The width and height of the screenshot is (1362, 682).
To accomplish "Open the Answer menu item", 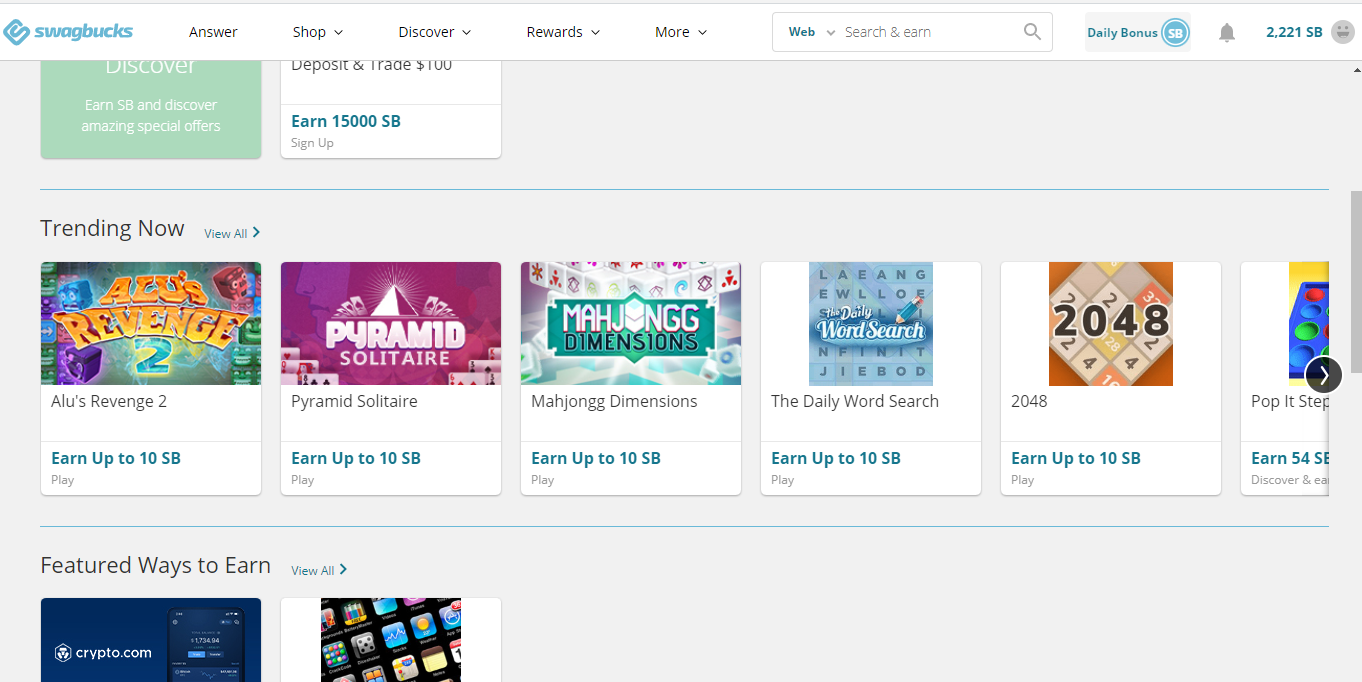I will (x=213, y=32).
